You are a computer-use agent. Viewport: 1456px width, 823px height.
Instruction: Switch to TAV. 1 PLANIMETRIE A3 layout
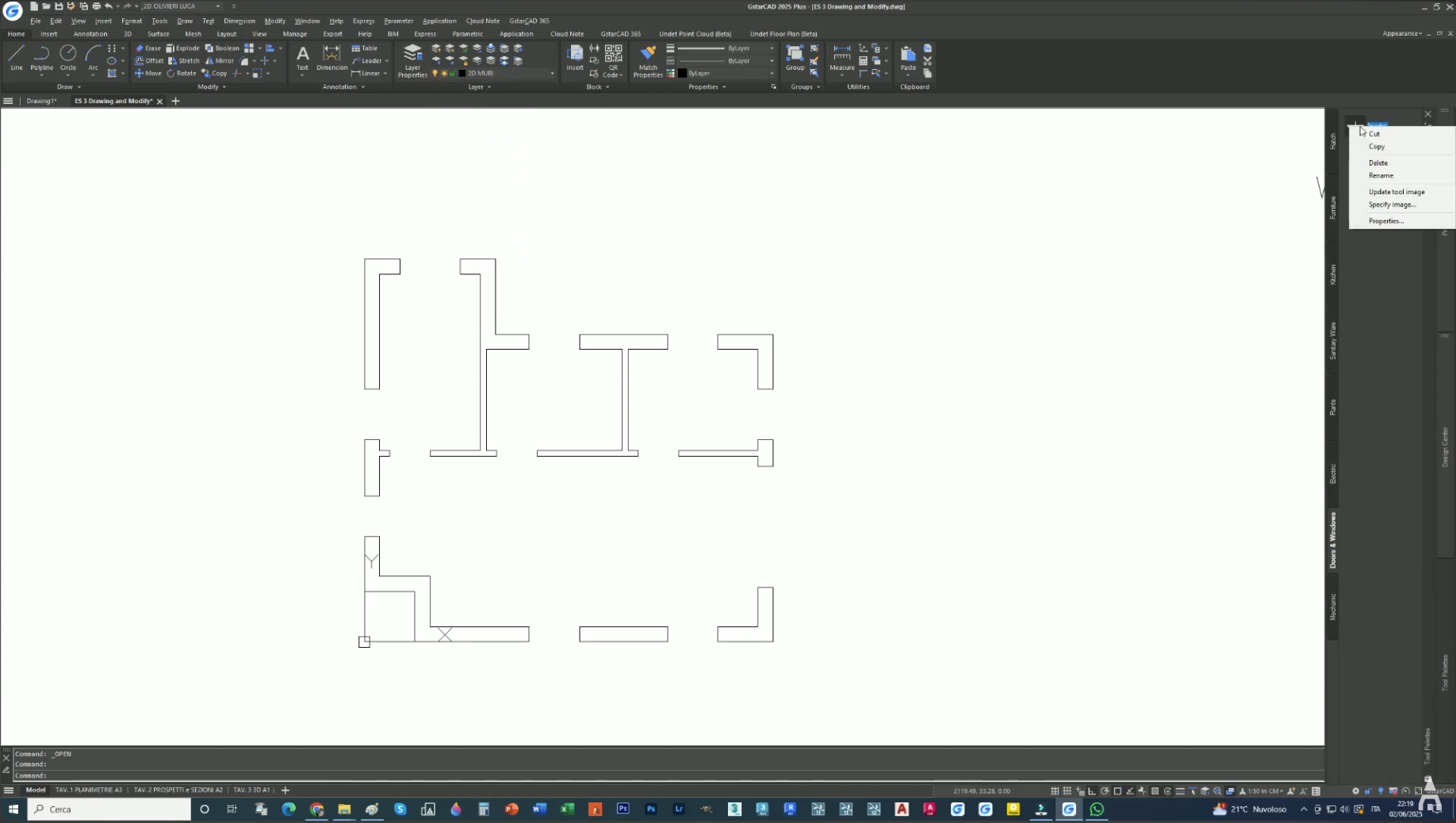pyautogui.click(x=89, y=790)
